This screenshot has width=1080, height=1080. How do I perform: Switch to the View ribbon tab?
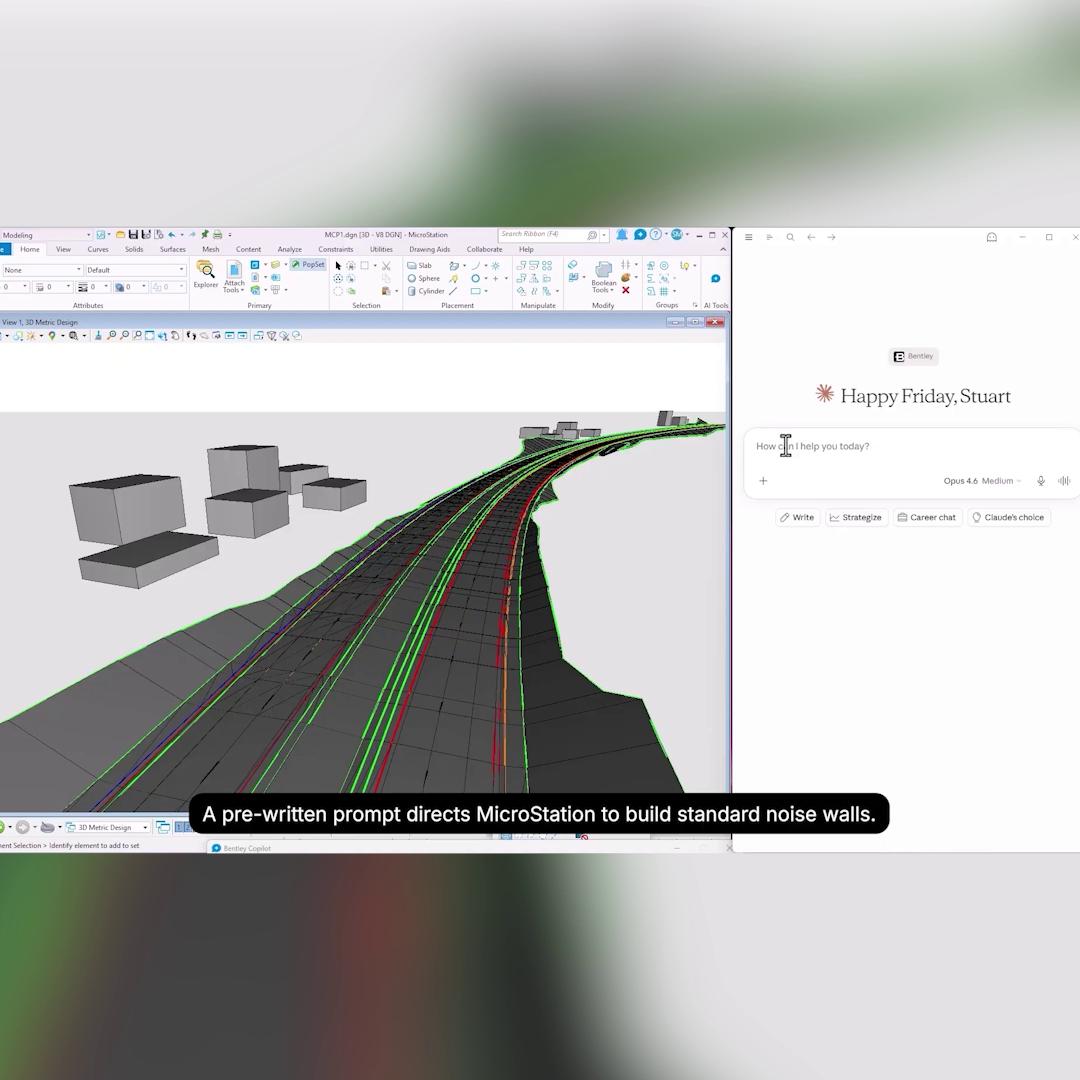point(63,249)
